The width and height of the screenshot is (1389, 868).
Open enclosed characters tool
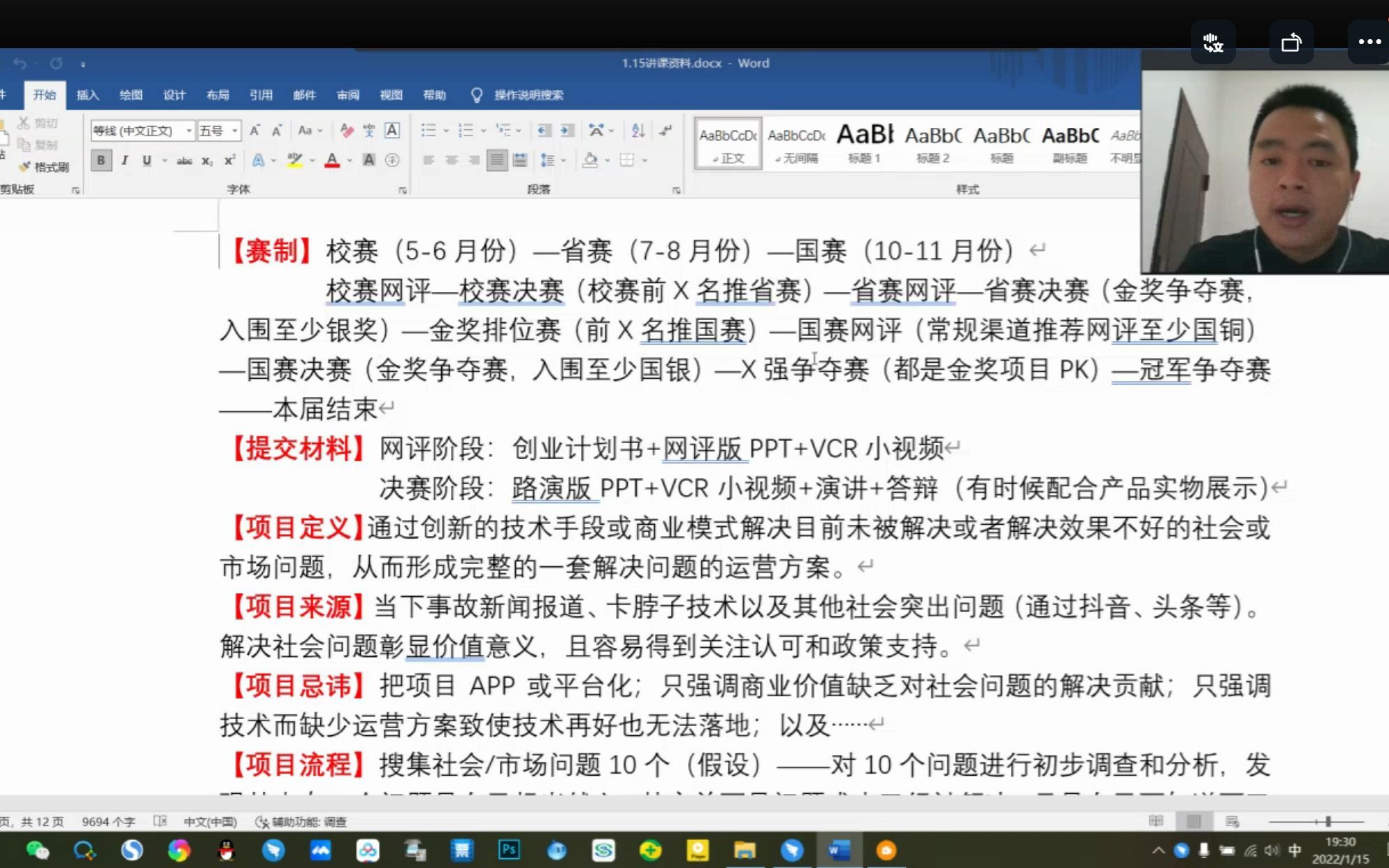point(392,160)
